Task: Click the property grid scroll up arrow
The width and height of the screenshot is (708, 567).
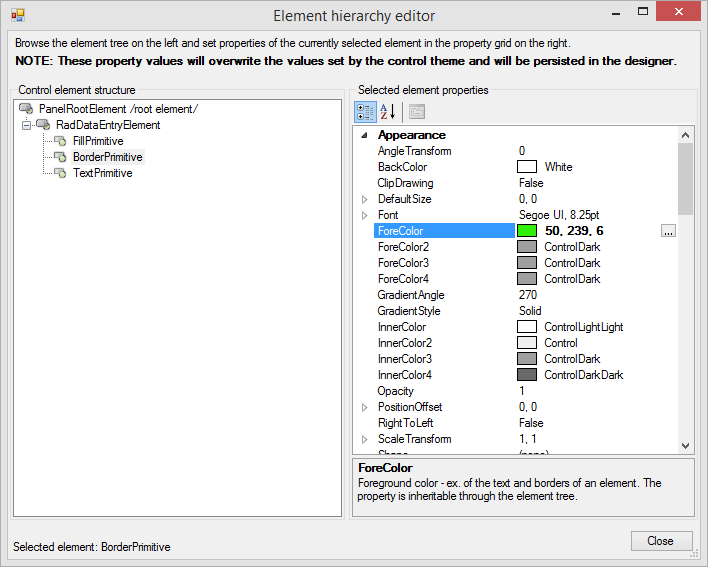Action: click(x=685, y=135)
